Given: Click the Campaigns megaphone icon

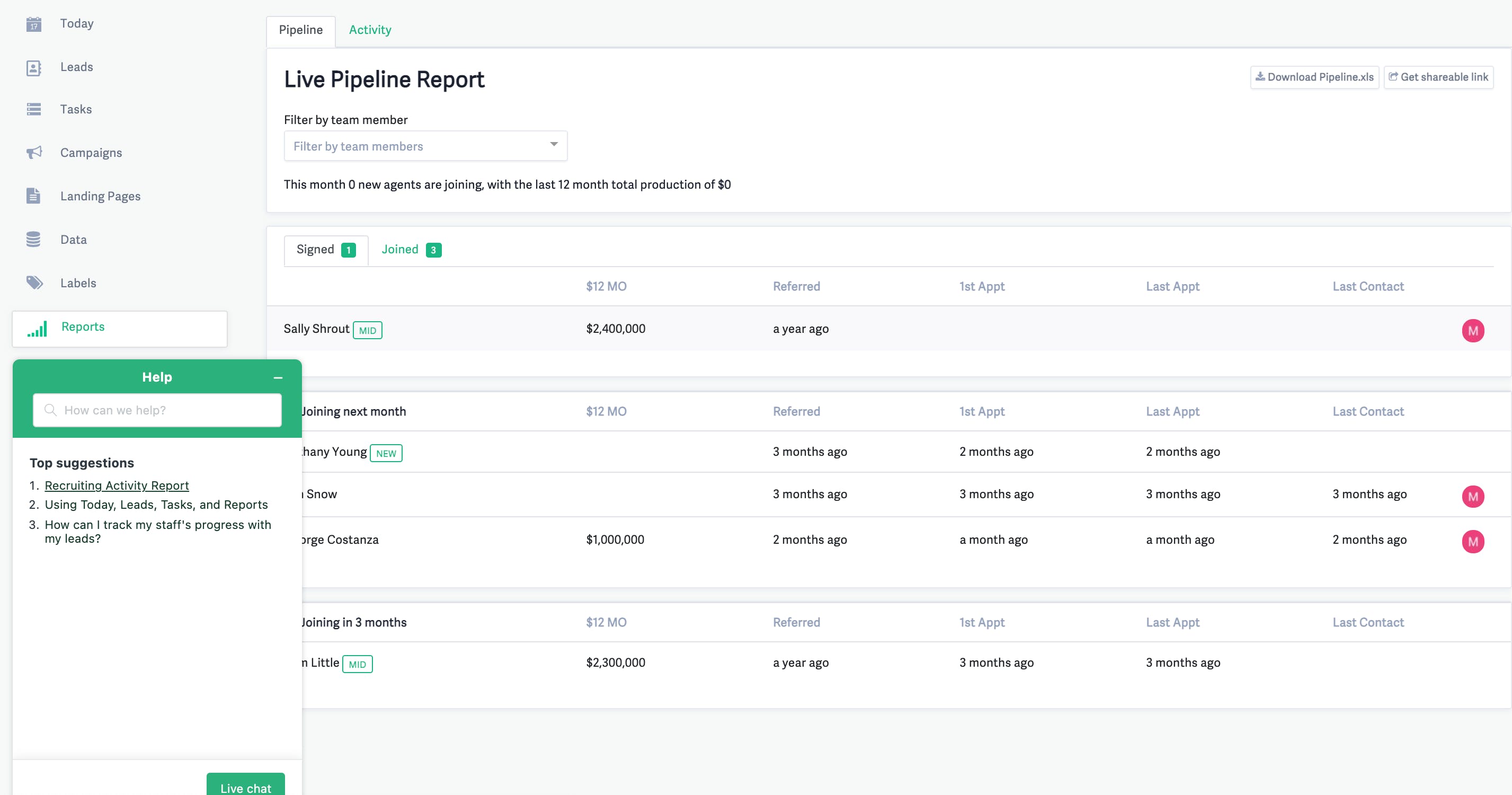Looking at the screenshot, I should [34, 153].
